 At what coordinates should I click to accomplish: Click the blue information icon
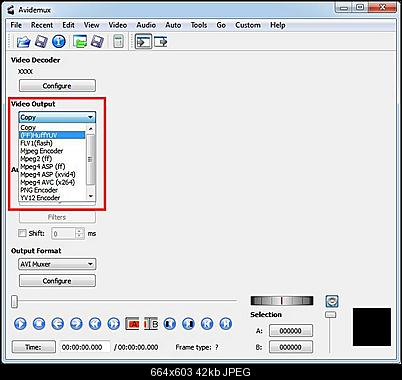point(59,42)
